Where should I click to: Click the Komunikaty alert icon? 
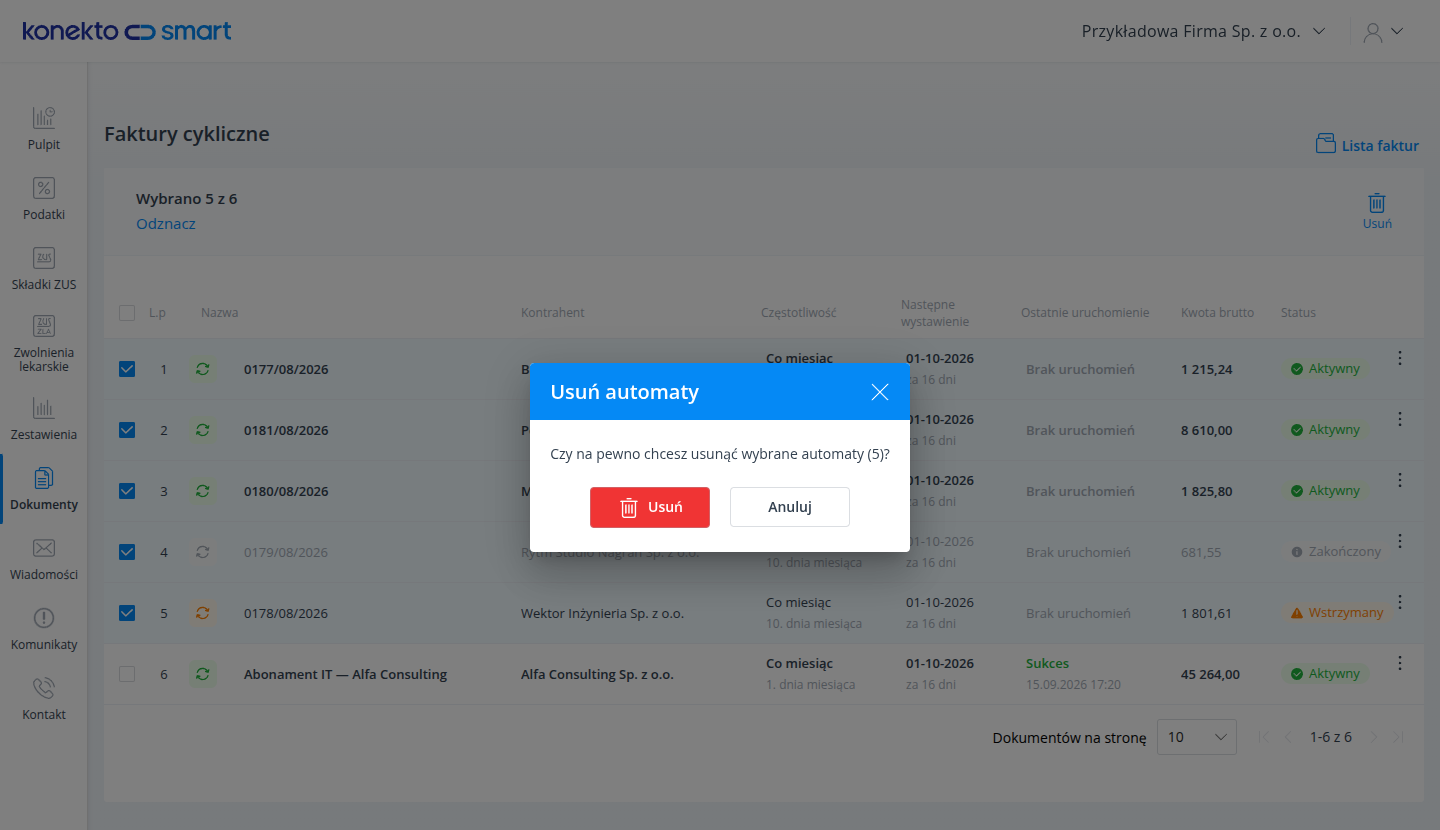44,618
